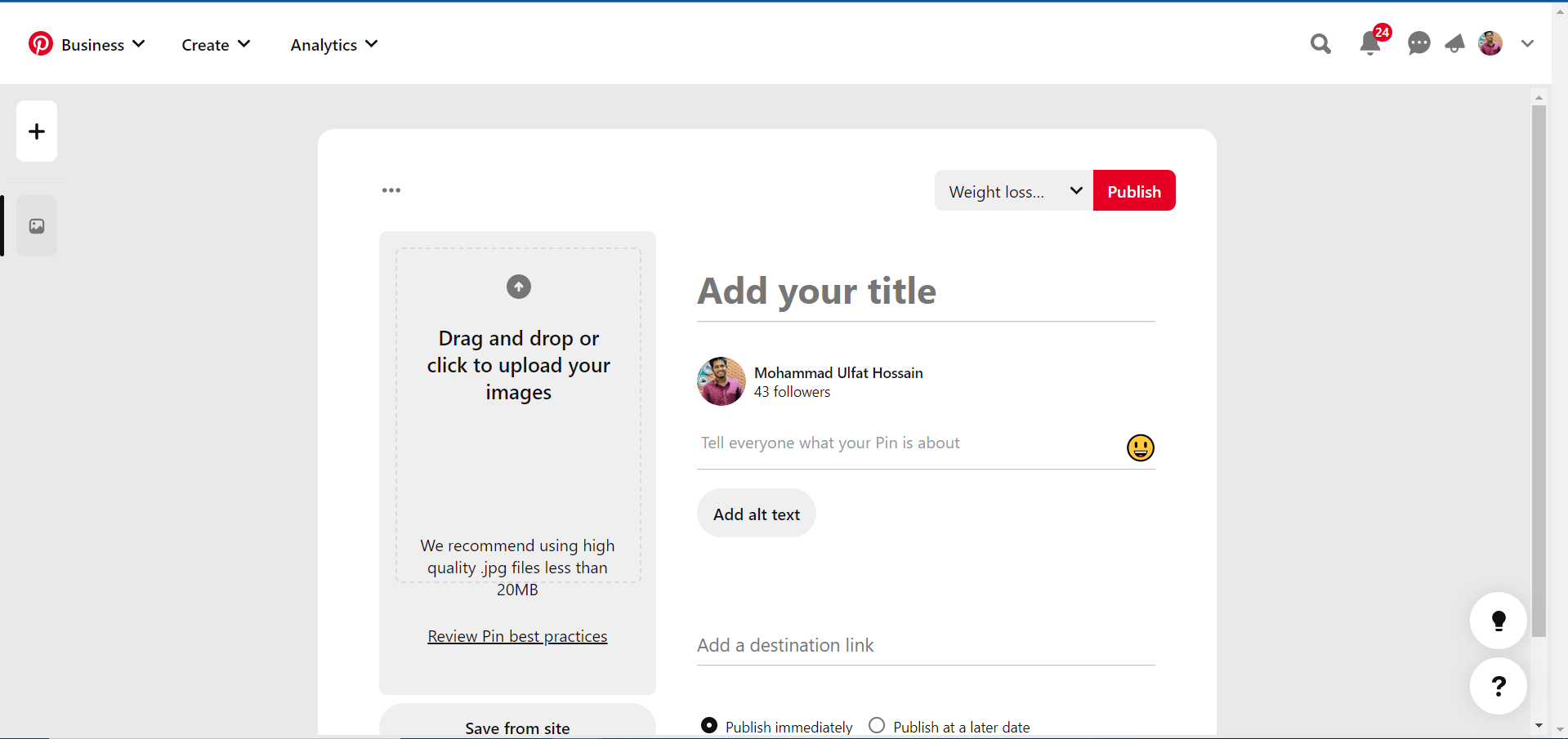
Task: Open the Weight loss board dropdown
Action: [1012, 190]
